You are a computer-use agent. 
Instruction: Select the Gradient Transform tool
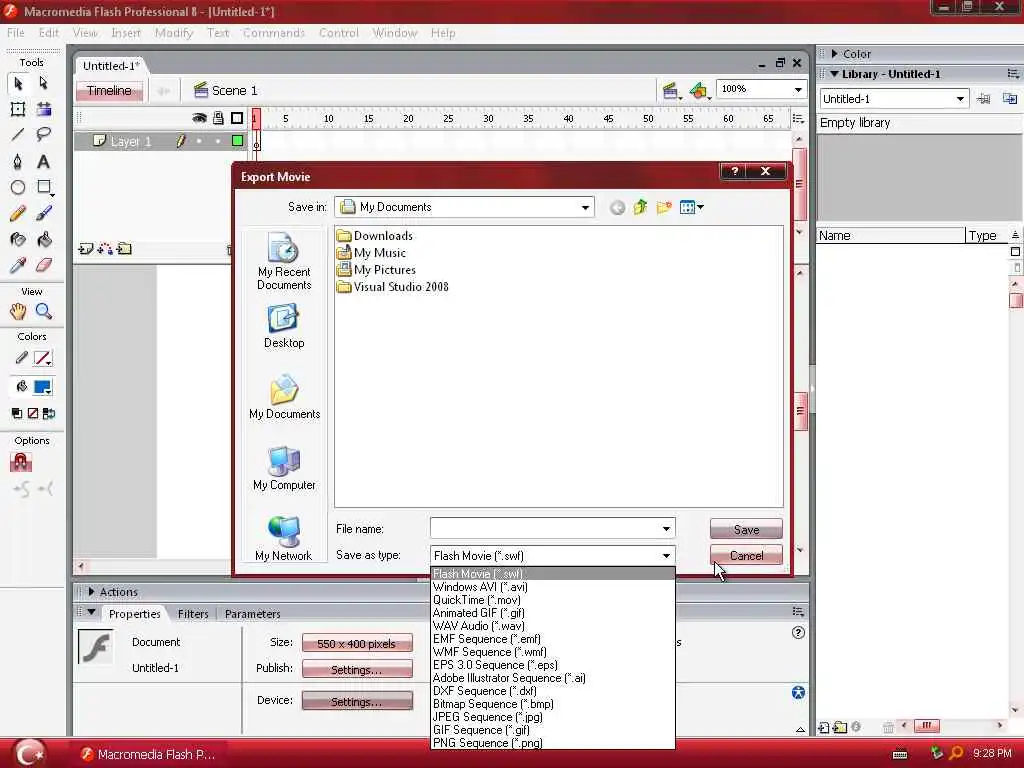click(x=44, y=109)
